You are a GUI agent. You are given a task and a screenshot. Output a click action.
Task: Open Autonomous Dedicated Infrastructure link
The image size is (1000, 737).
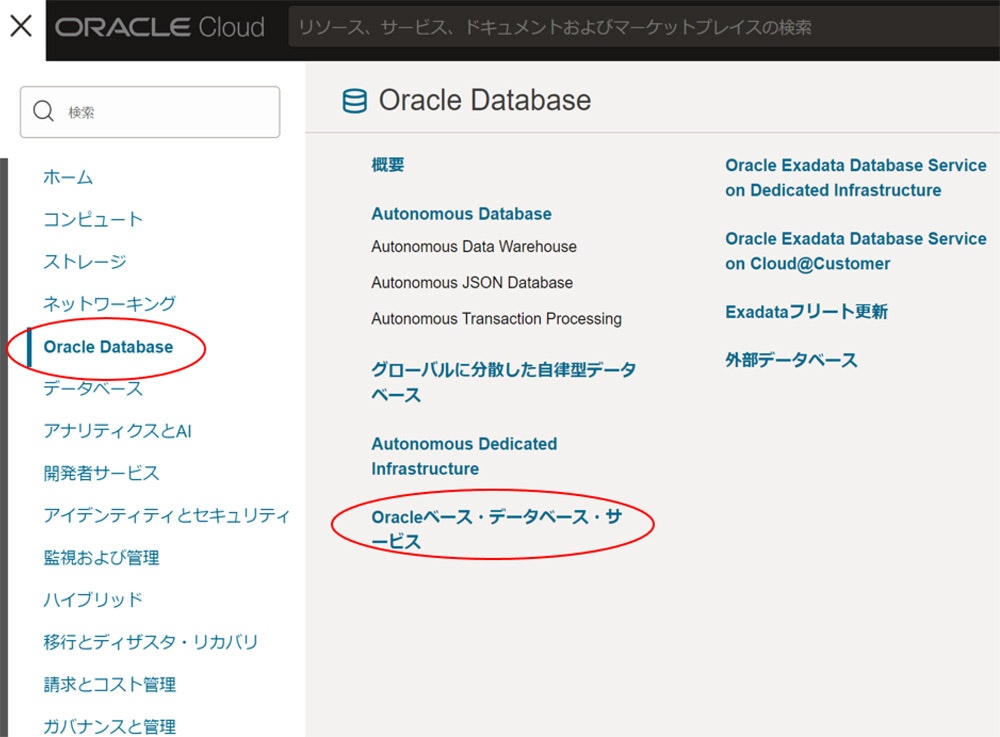pyautogui.click(x=464, y=456)
